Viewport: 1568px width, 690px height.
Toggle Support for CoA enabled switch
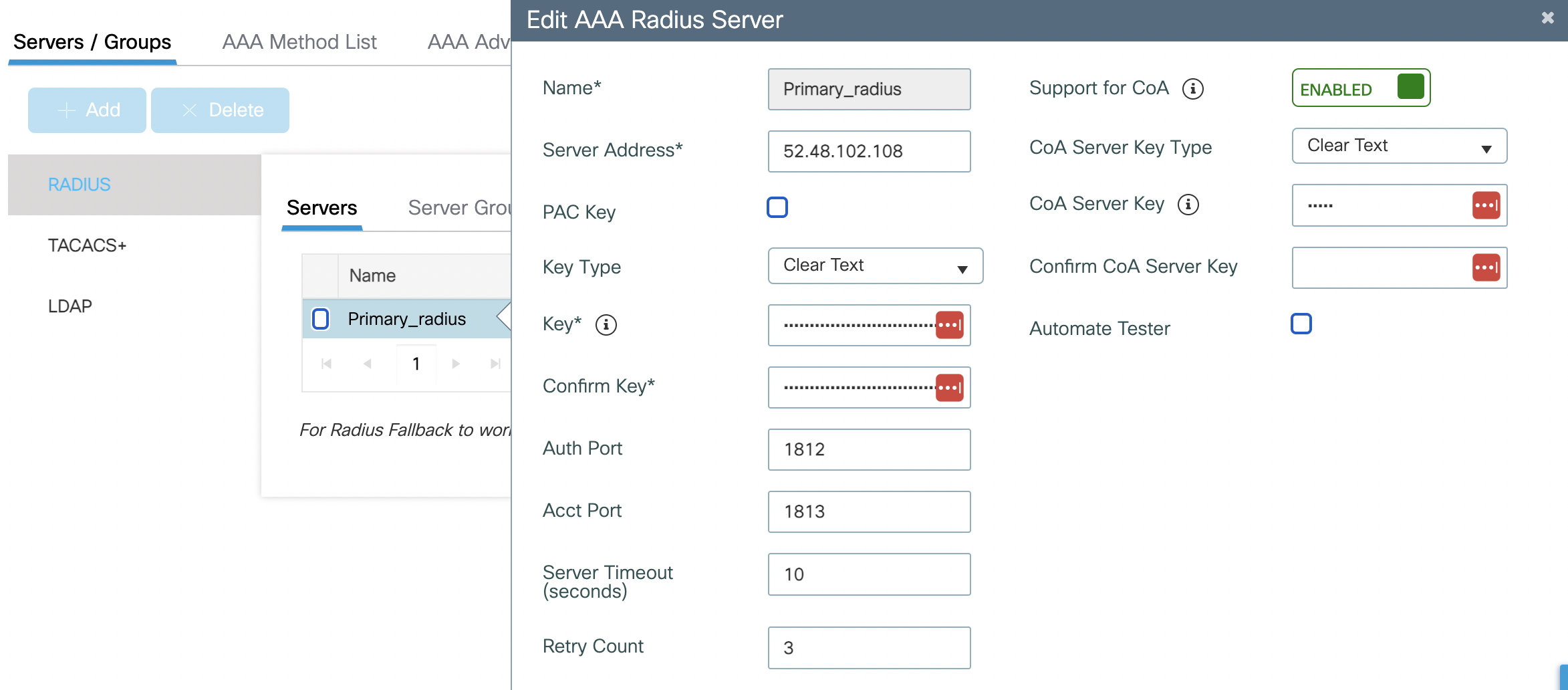(1361, 88)
